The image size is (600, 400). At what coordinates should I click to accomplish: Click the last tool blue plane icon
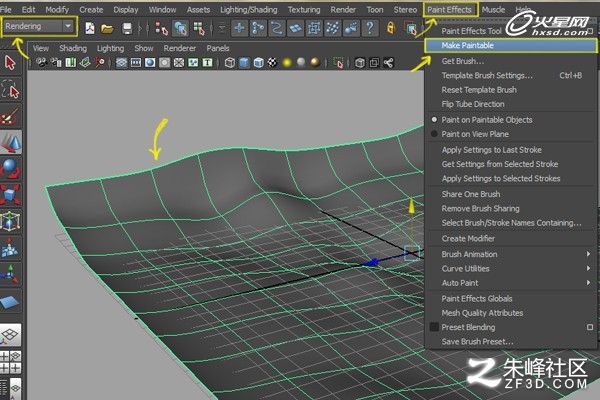(x=10, y=302)
